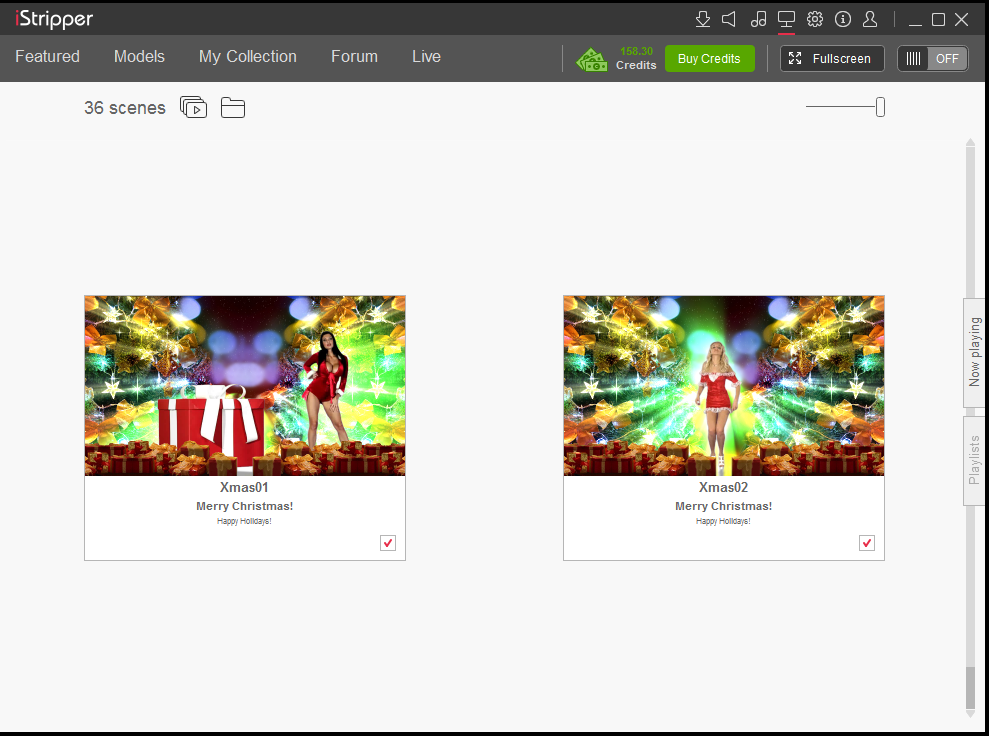Screen dimensions: 989x736
Task: Click the Xmas01 title text
Action: pyautogui.click(x=245, y=488)
